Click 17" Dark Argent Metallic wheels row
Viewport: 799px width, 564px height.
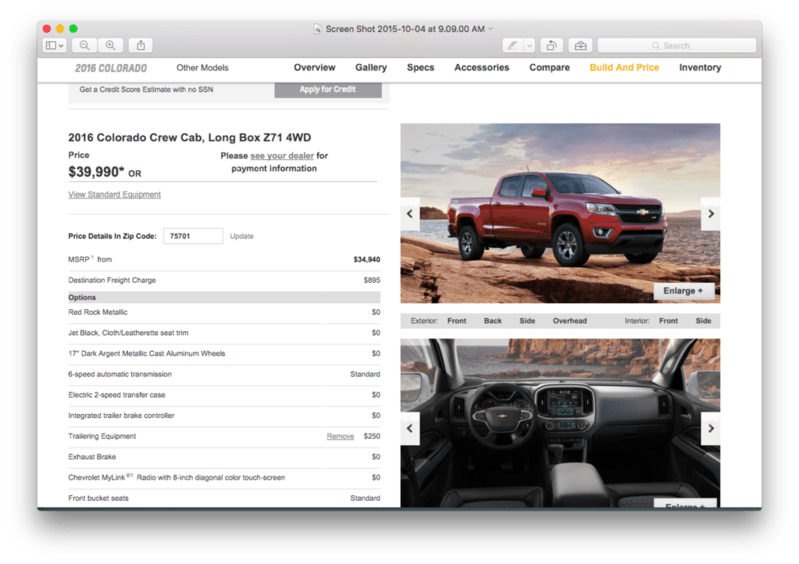224,354
